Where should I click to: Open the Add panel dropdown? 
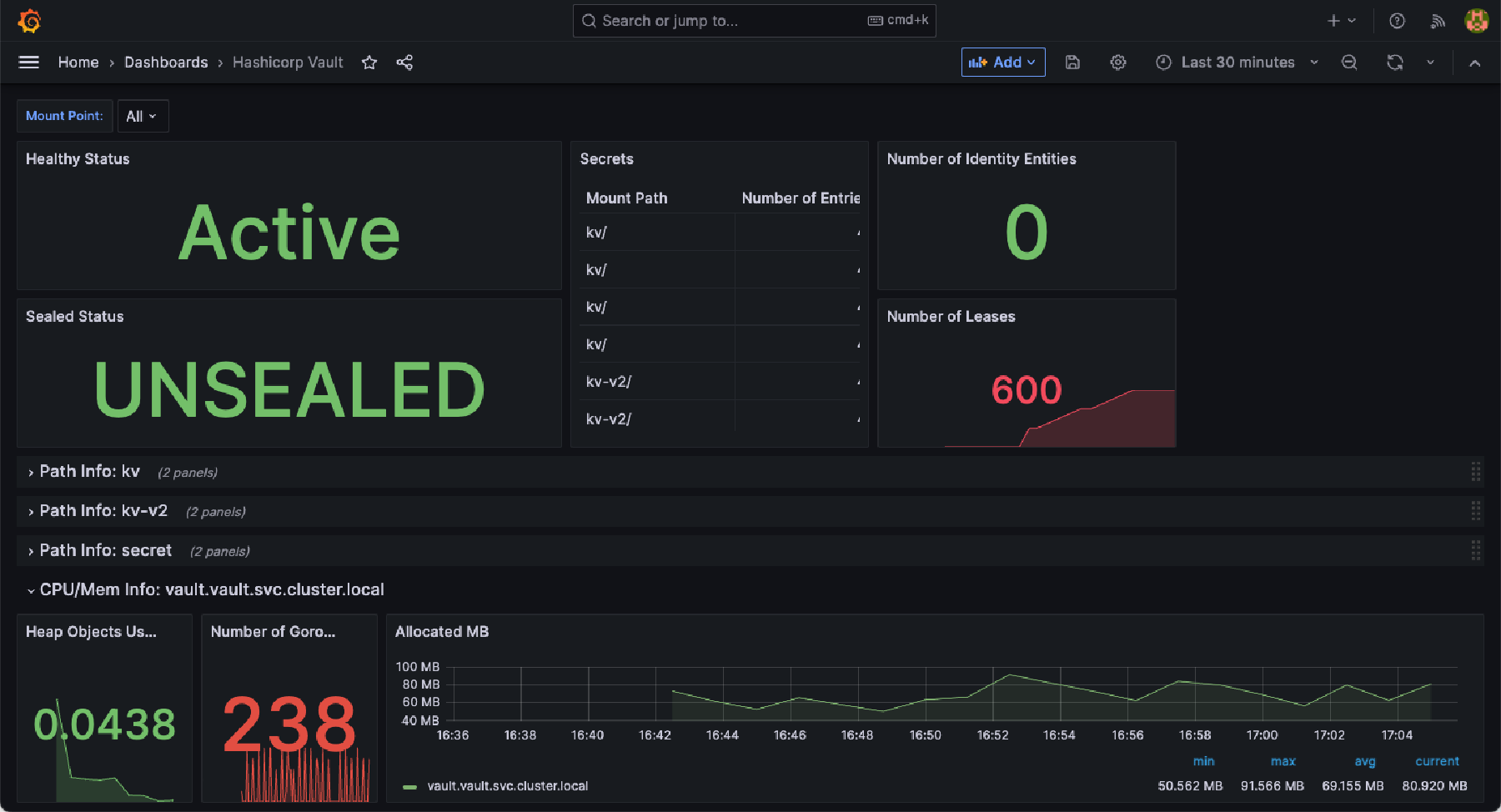click(x=1003, y=63)
